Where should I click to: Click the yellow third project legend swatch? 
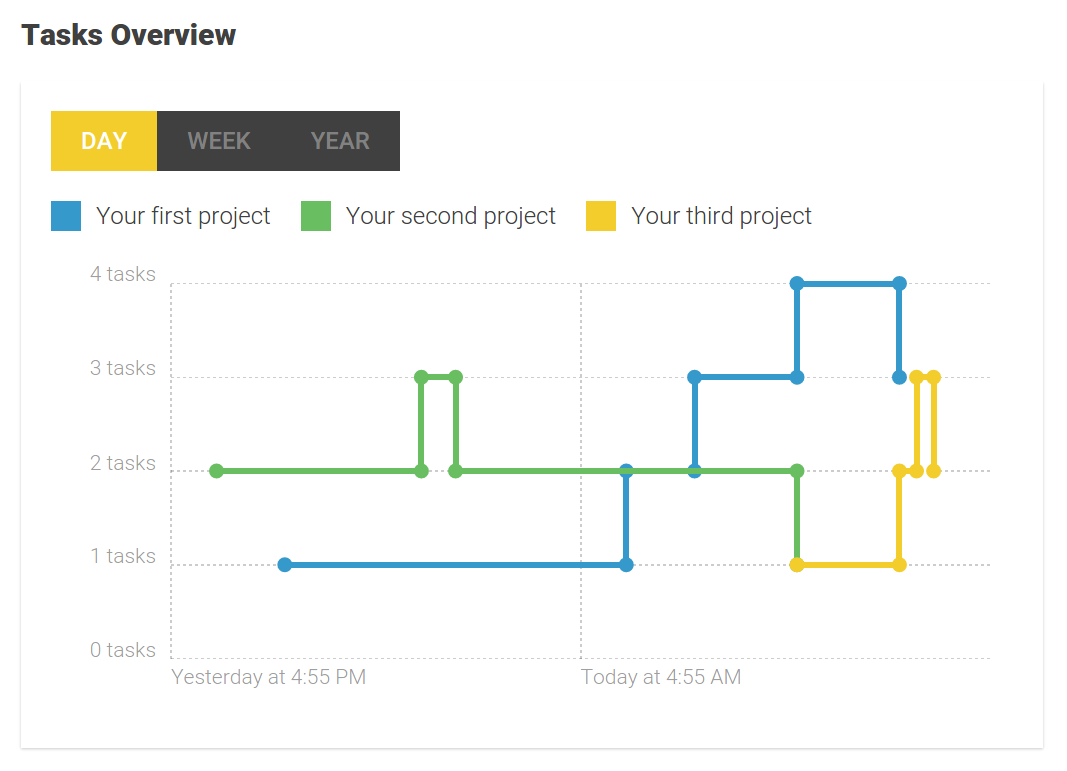(x=601, y=216)
